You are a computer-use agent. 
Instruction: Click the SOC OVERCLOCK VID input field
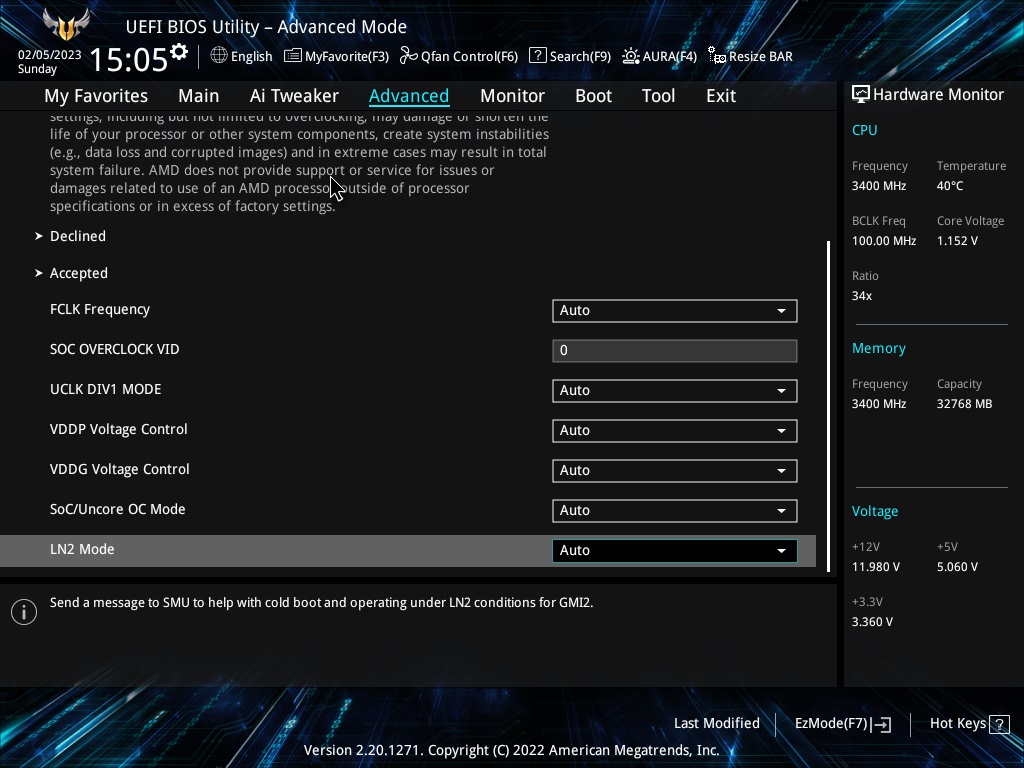(x=675, y=351)
